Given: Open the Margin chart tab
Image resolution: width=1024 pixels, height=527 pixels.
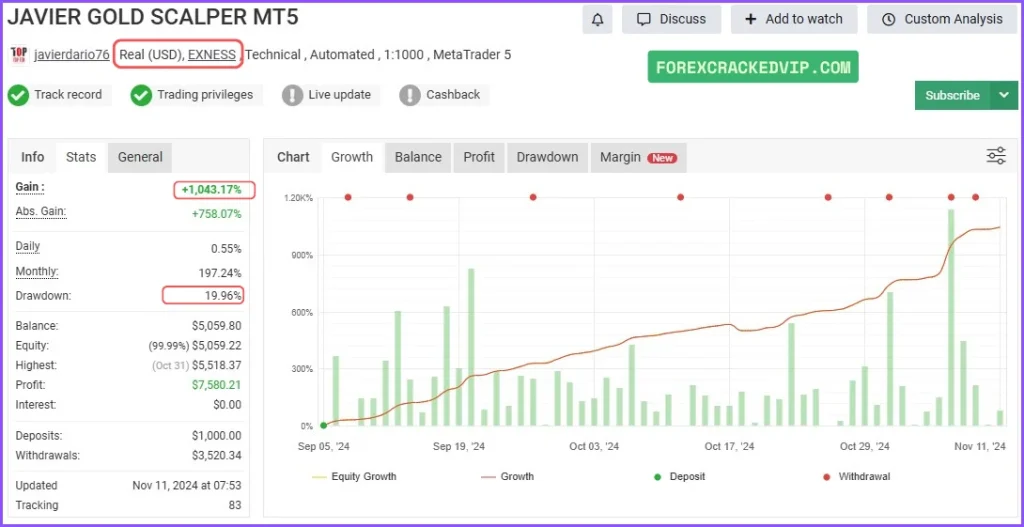Looking at the screenshot, I should pos(639,157).
